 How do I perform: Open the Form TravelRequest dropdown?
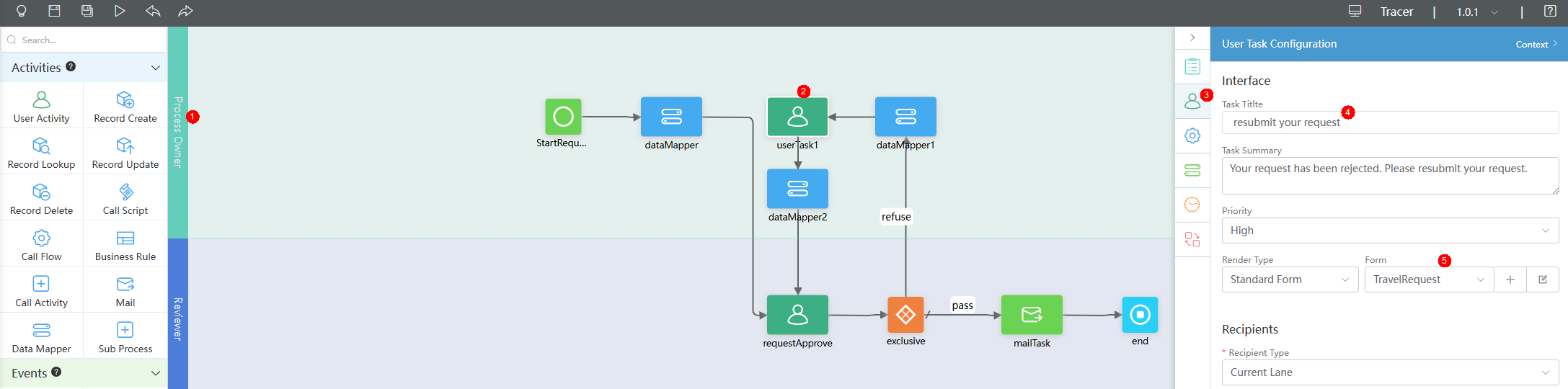click(x=1429, y=280)
